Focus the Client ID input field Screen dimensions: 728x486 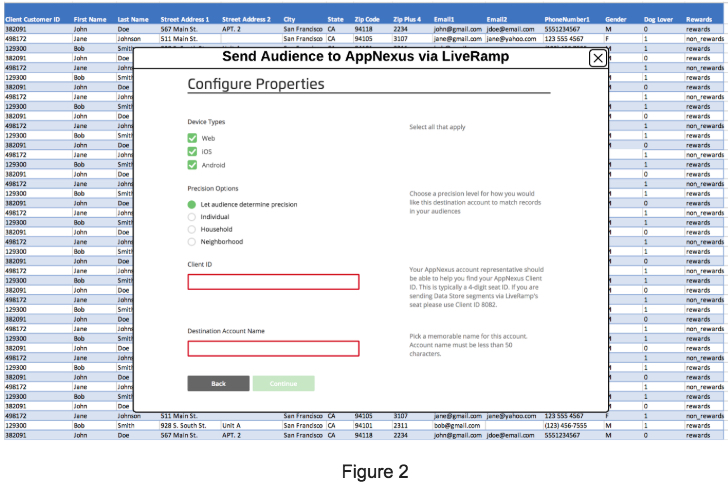coord(273,282)
